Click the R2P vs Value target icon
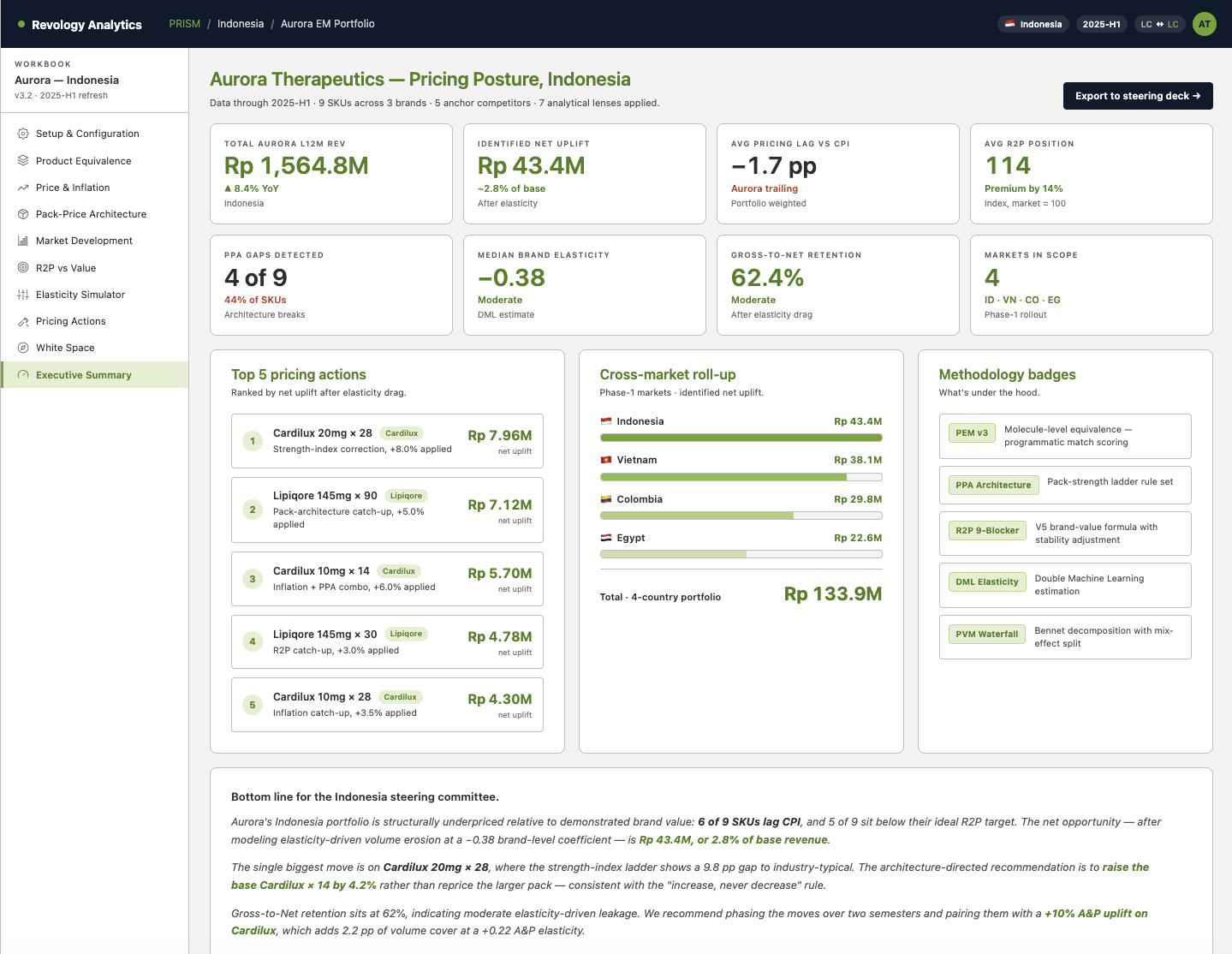Image resolution: width=1232 pixels, height=954 pixels. (x=23, y=267)
